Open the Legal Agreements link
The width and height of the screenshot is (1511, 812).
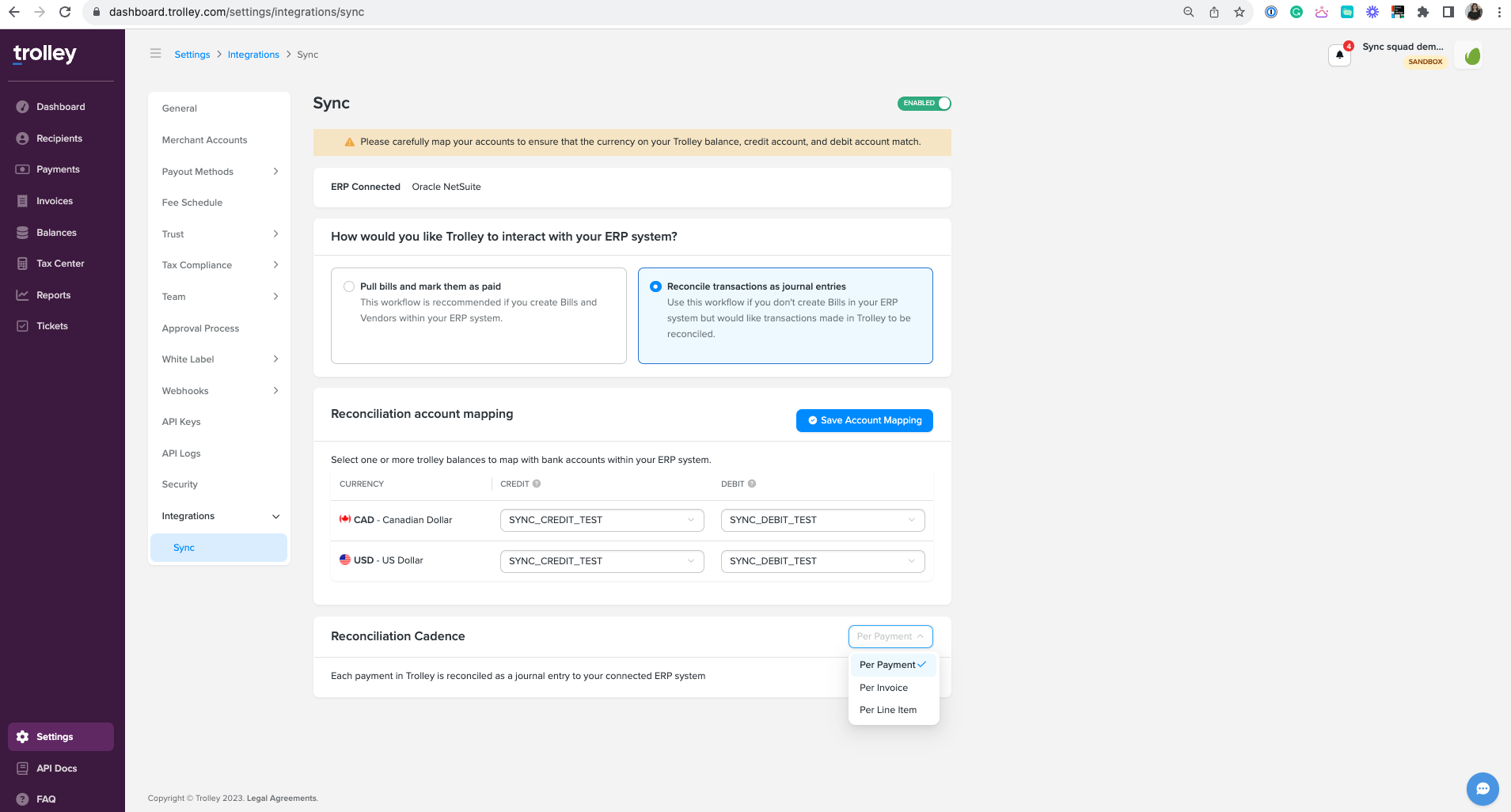click(x=282, y=798)
